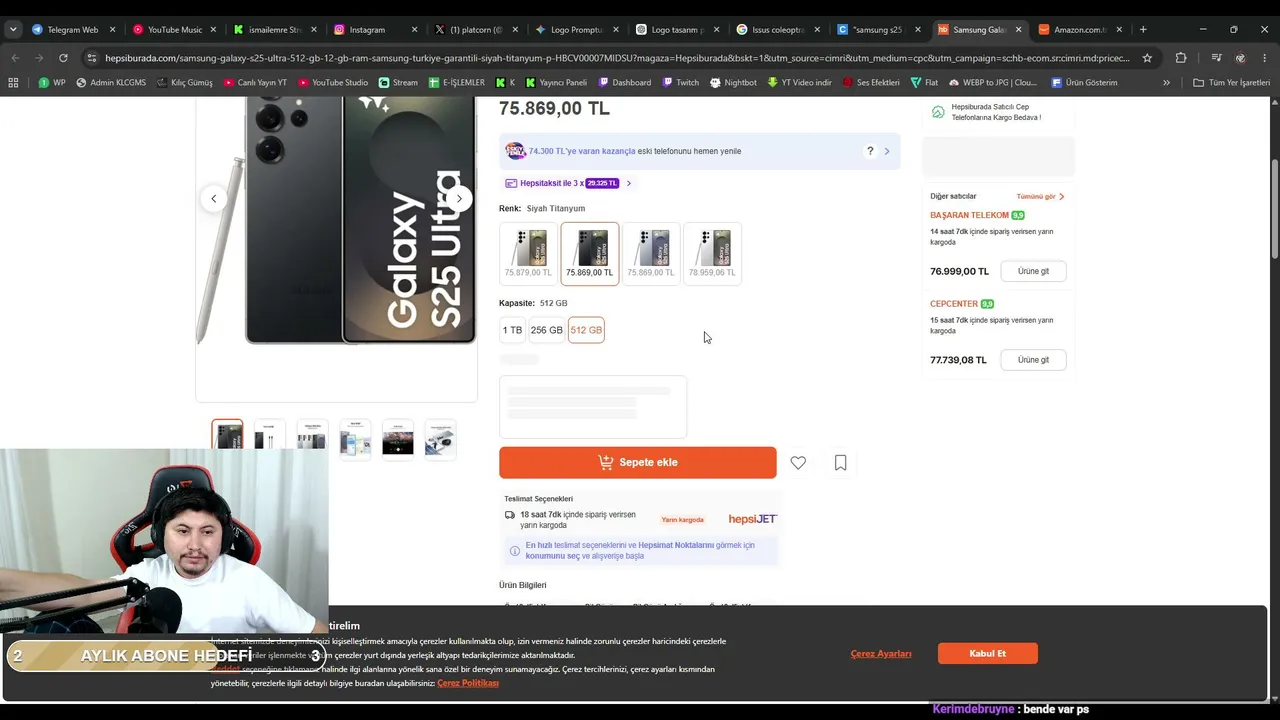Expand the tab search dropdown arrow
This screenshot has width=1280, height=720.
(13, 30)
